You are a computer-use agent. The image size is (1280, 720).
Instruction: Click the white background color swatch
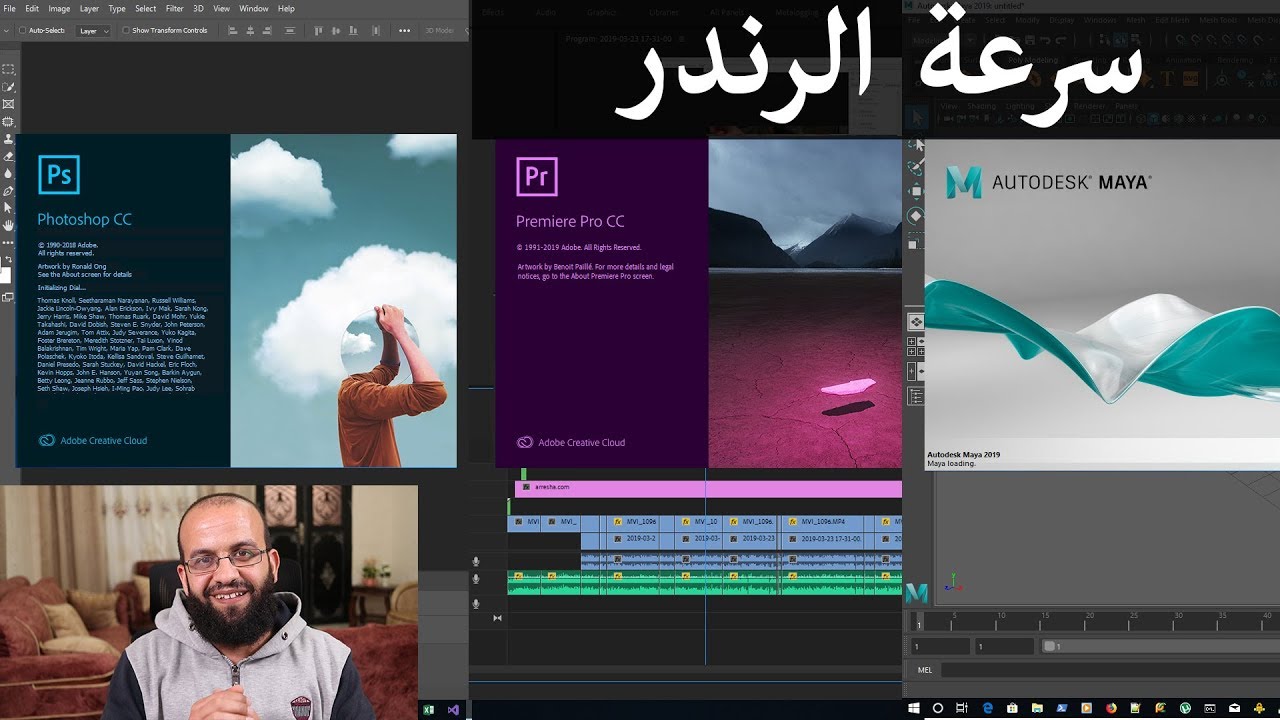[5, 274]
